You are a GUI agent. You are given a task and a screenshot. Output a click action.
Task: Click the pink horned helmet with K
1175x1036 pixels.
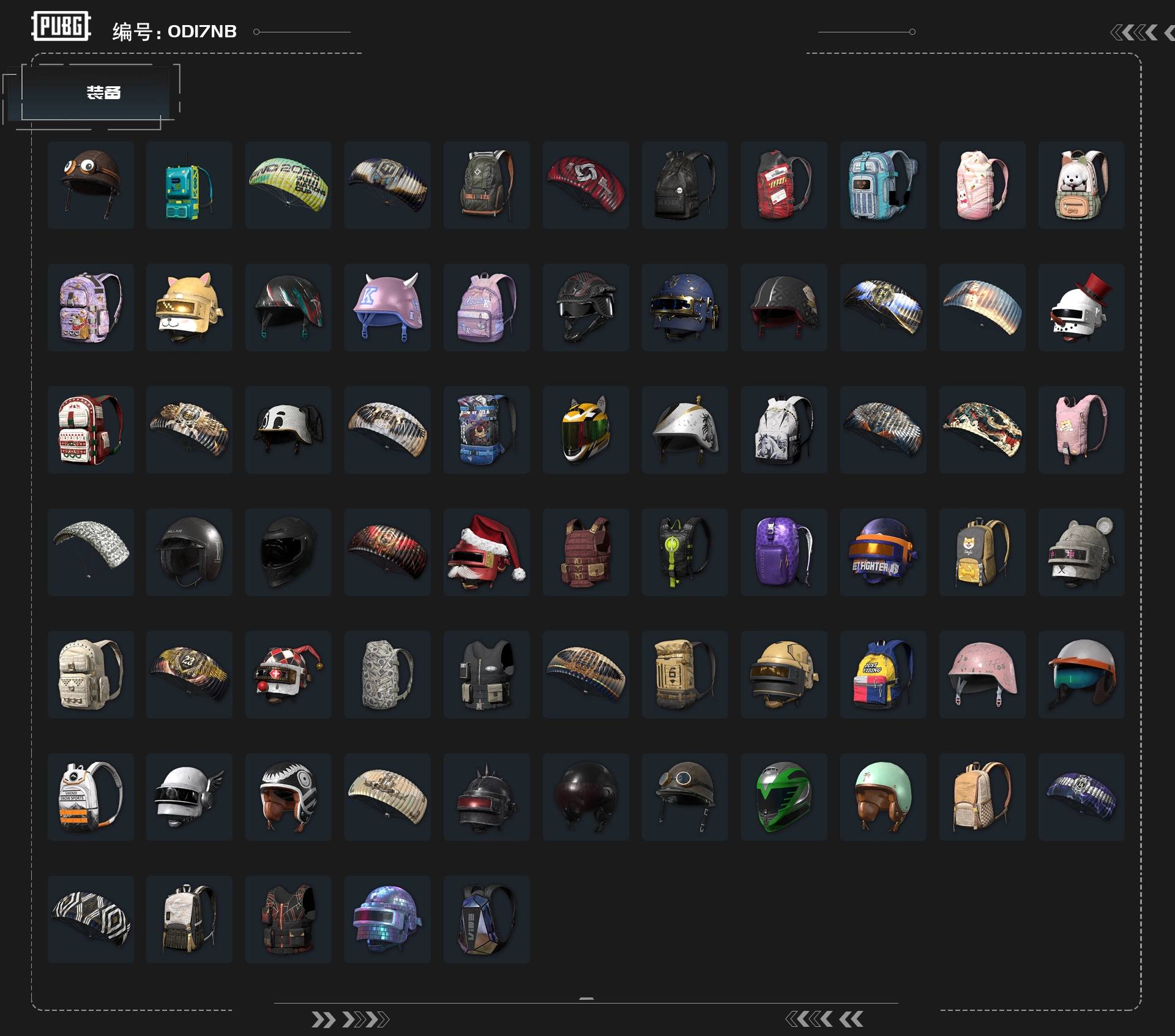pyautogui.click(x=387, y=307)
